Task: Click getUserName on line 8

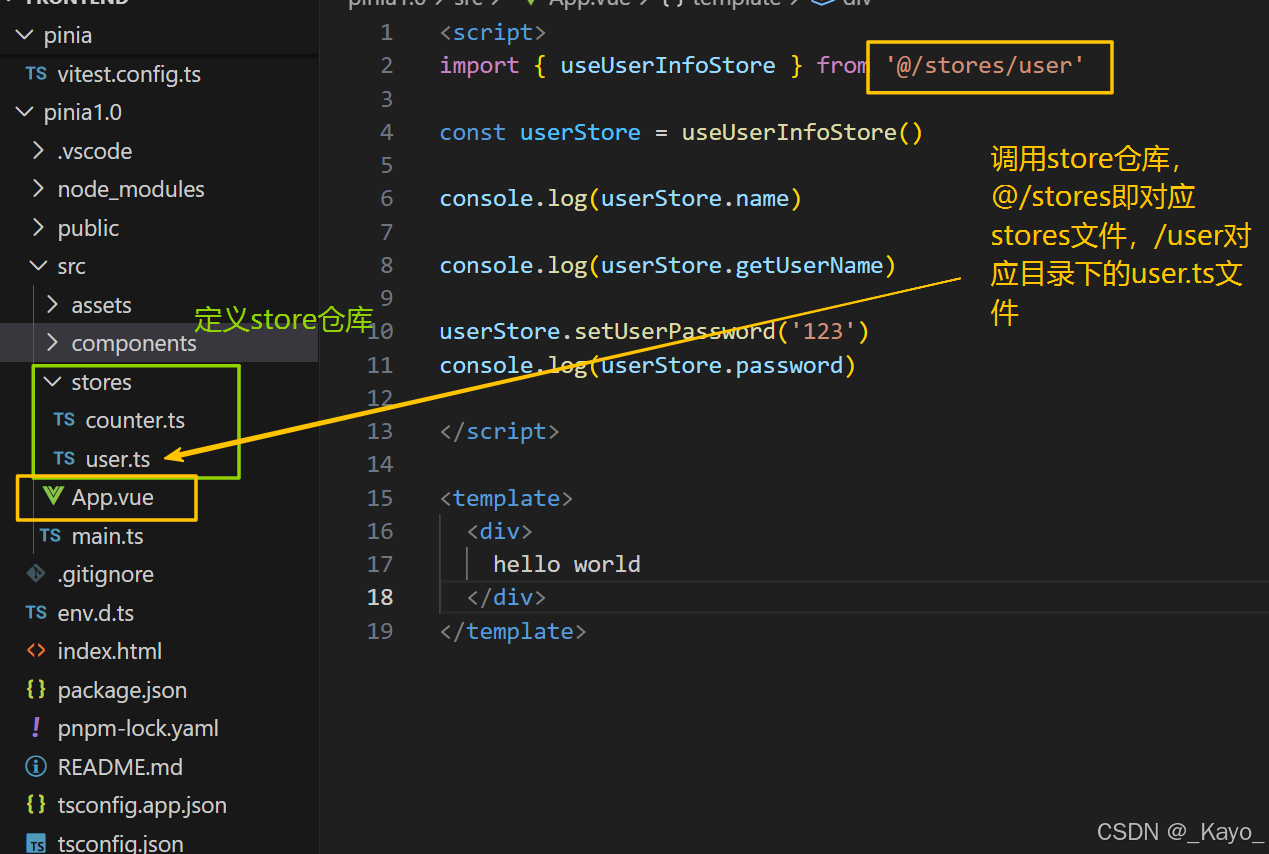Action: click(x=809, y=265)
